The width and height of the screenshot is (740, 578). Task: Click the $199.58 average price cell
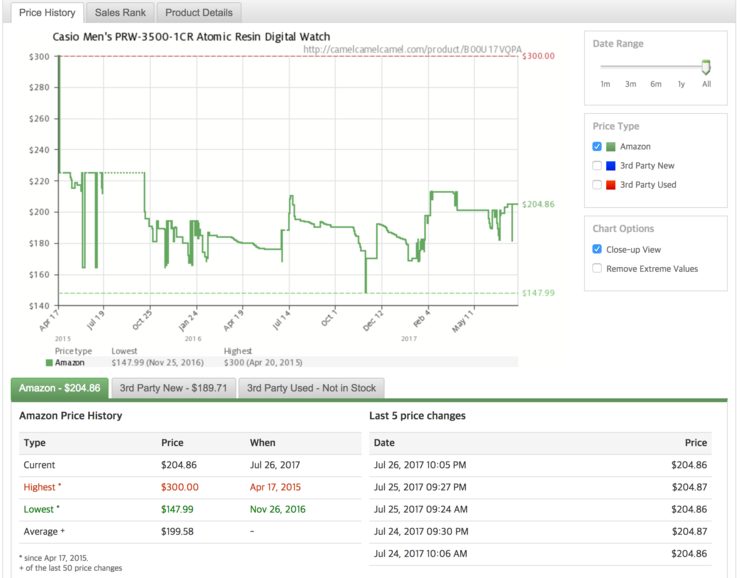click(177, 531)
